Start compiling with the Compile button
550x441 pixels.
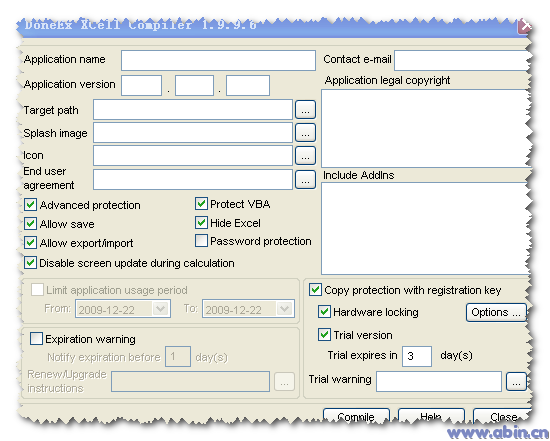point(356,416)
